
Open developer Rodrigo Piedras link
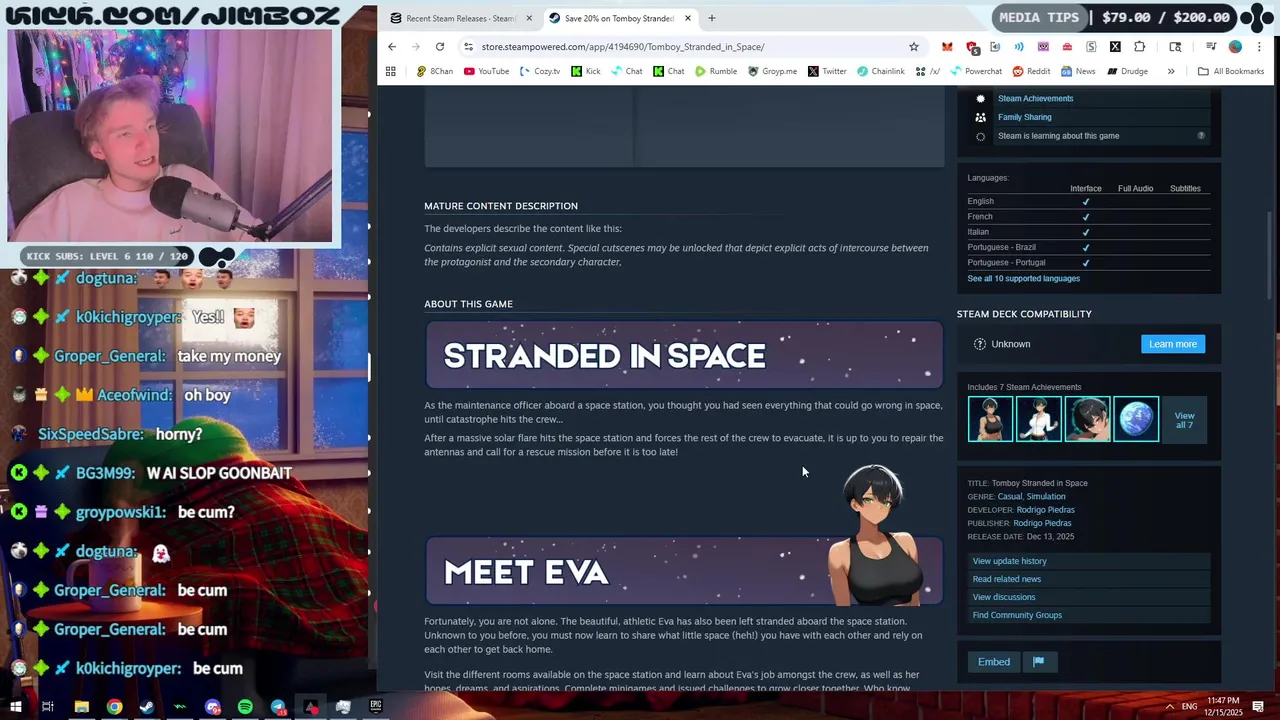pos(1045,510)
